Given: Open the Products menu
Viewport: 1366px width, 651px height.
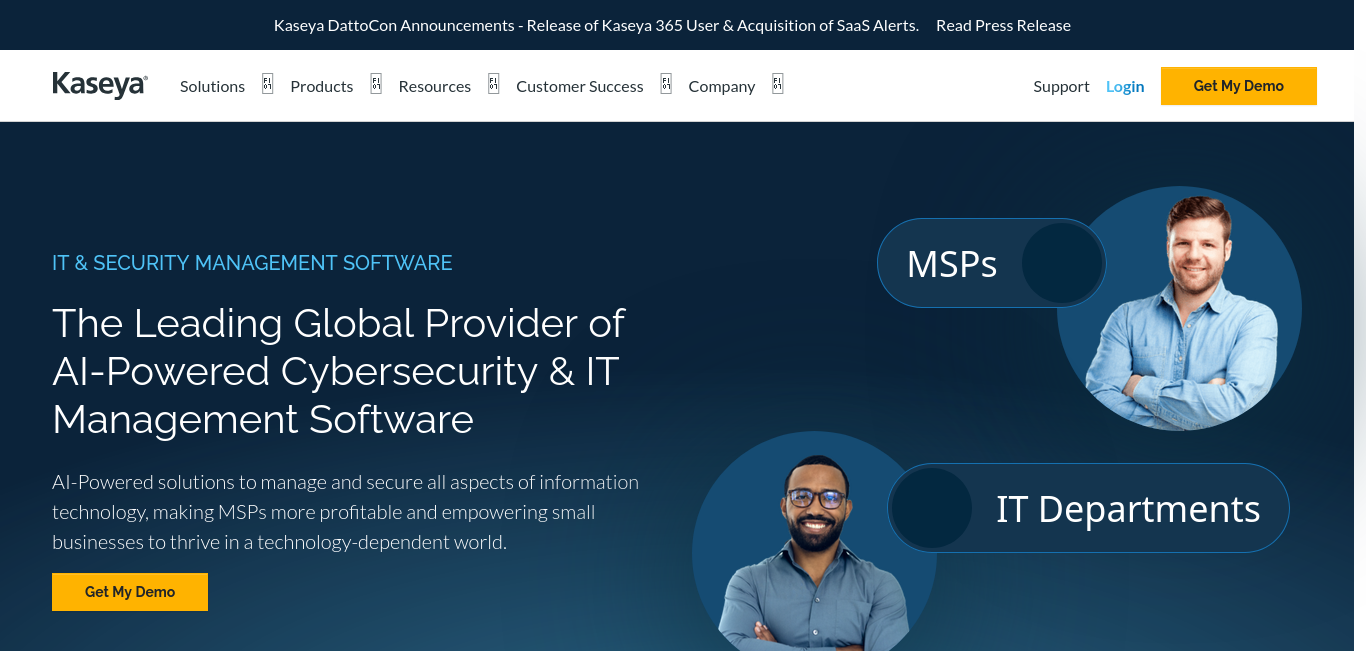Looking at the screenshot, I should [322, 86].
